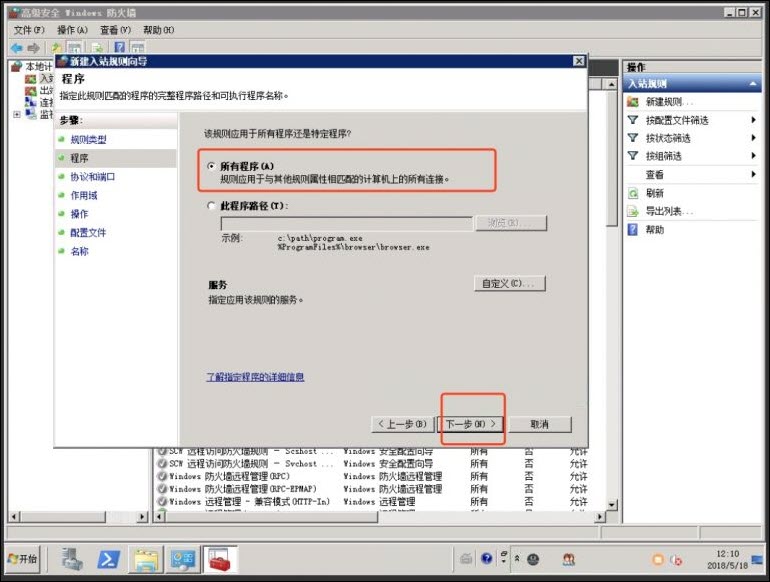Click the back arrow in the toolbar
This screenshot has height=582, width=770.
pyautogui.click(x=17, y=47)
